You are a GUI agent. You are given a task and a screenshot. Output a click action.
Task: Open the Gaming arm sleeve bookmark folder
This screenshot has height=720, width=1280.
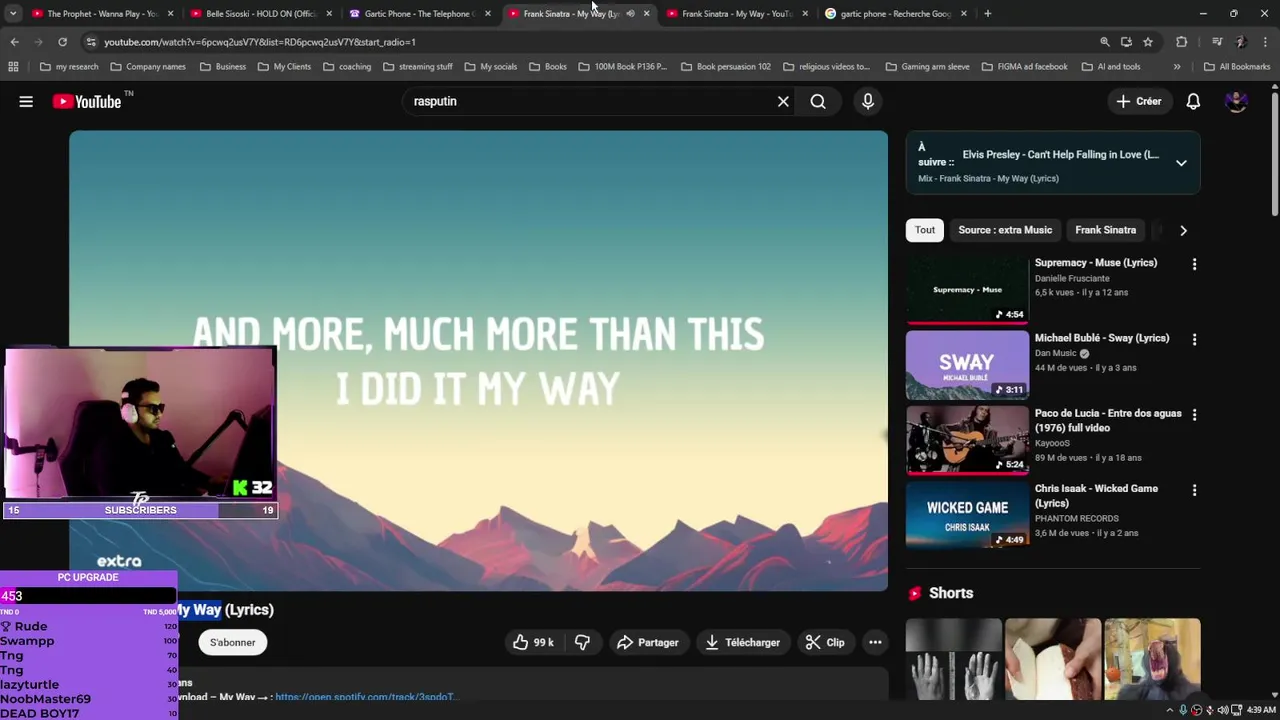coord(926,67)
